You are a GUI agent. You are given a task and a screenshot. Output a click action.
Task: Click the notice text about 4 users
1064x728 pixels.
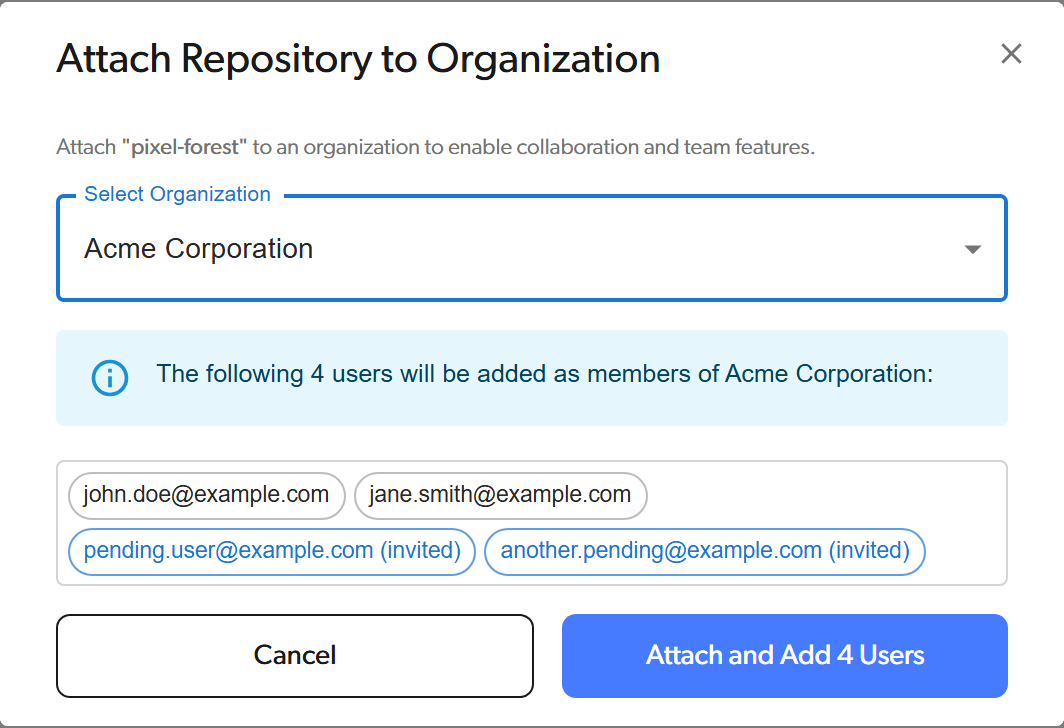coord(545,374)
